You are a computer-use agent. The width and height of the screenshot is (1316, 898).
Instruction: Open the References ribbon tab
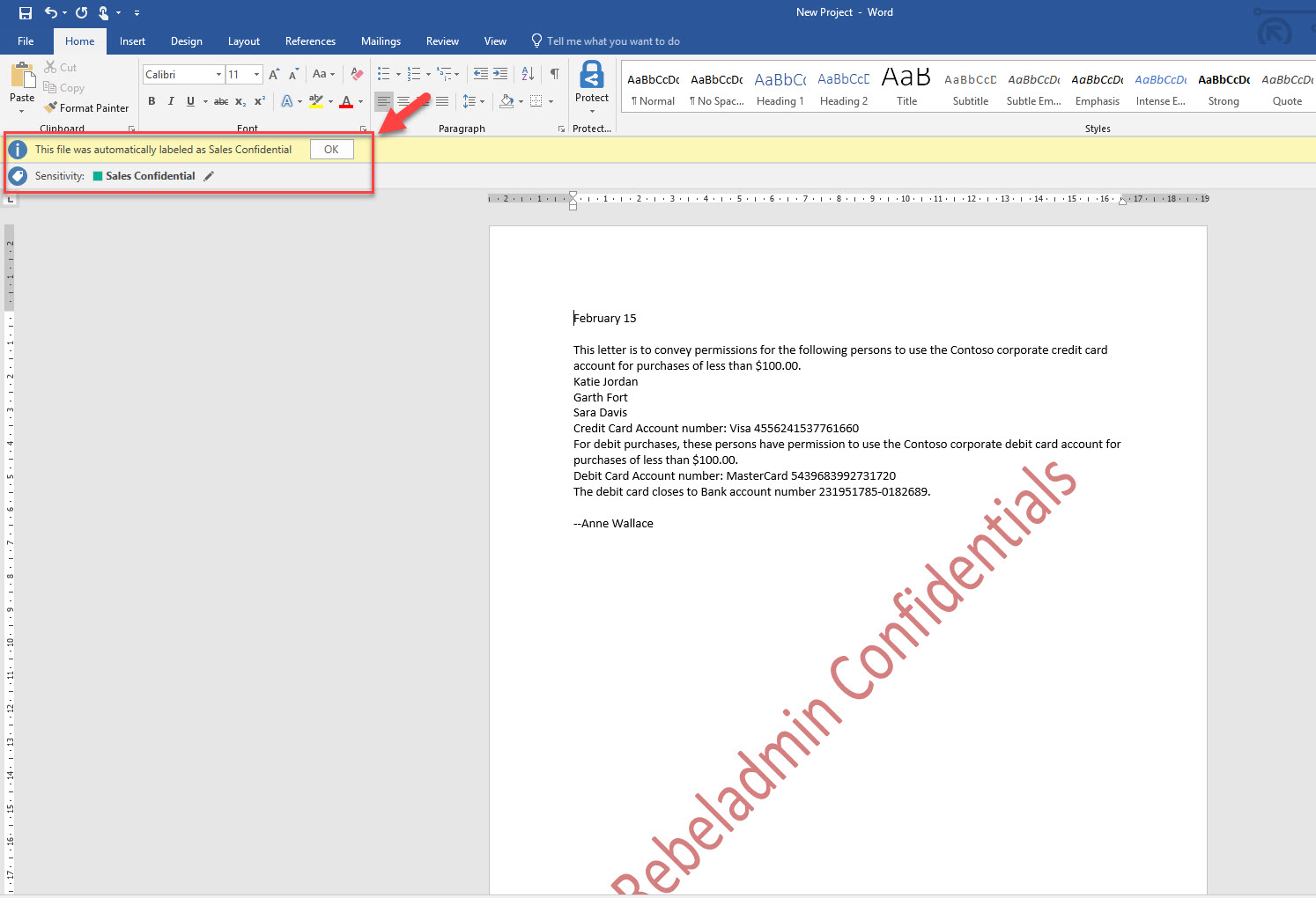click(310, 40)
